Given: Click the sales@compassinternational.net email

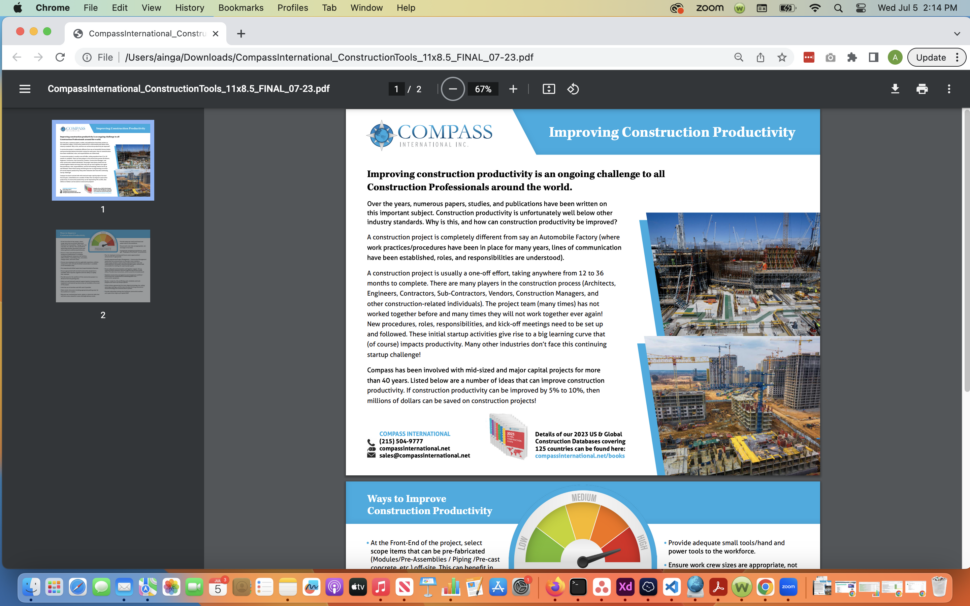Looking at the screenshot, I should tap(424, 456).
